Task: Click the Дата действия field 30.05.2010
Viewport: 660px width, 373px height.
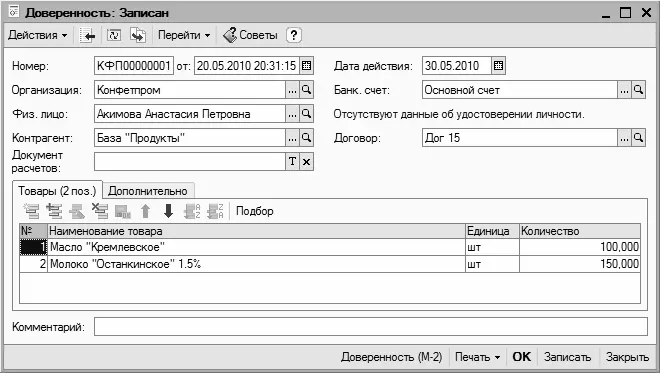Action: click(x=457, y=66)
